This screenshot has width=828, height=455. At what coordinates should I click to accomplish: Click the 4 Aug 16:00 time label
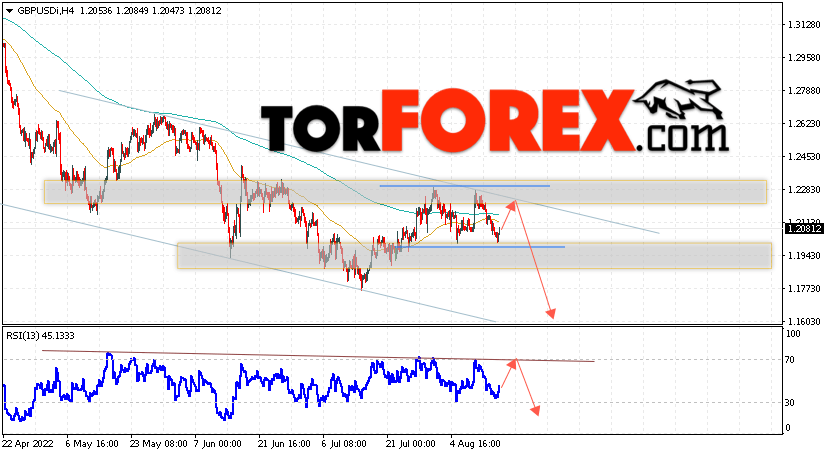[x=475, y=444]
